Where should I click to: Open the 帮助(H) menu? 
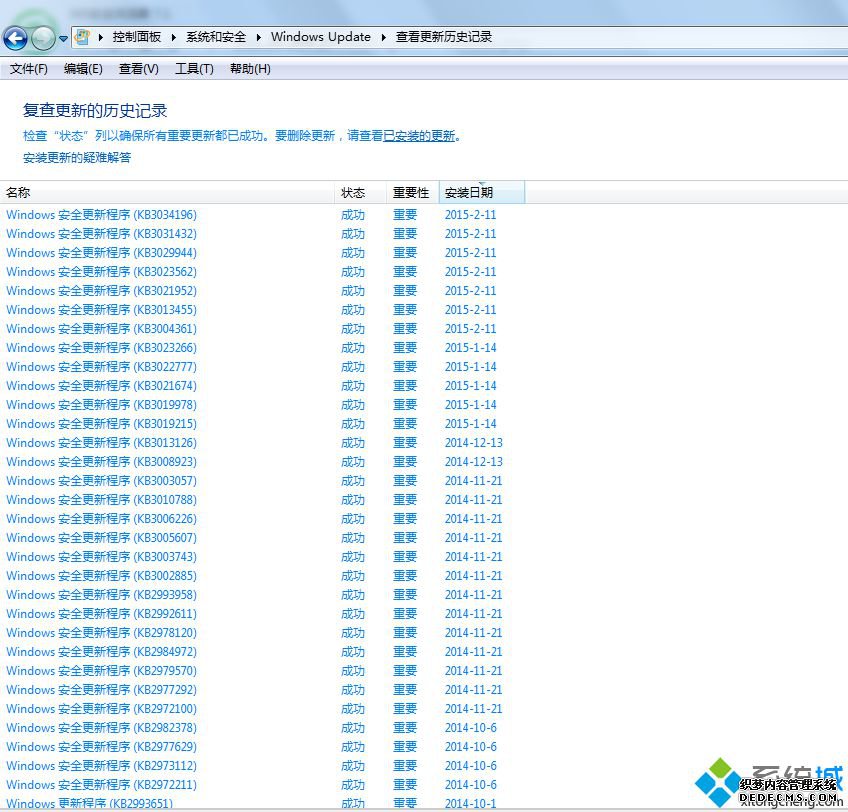pos(250,69)
